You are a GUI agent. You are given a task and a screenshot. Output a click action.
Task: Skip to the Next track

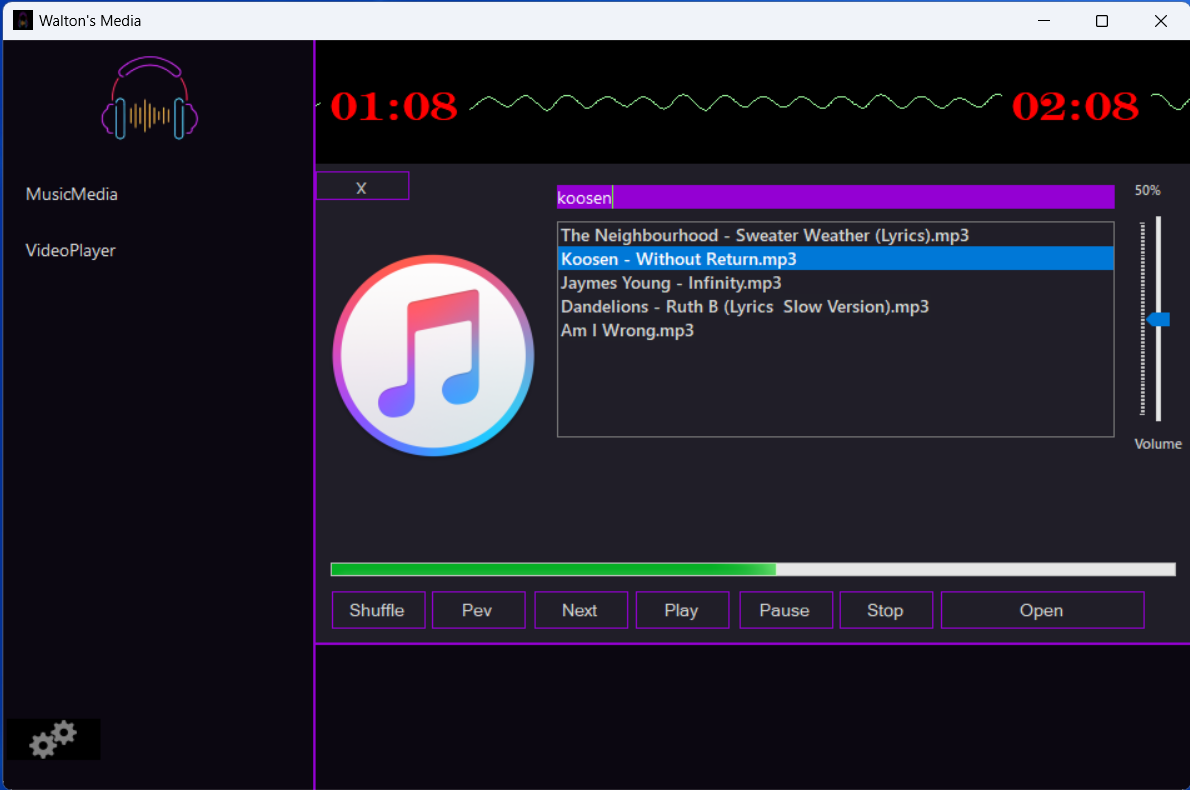click(x=580, y=610)
